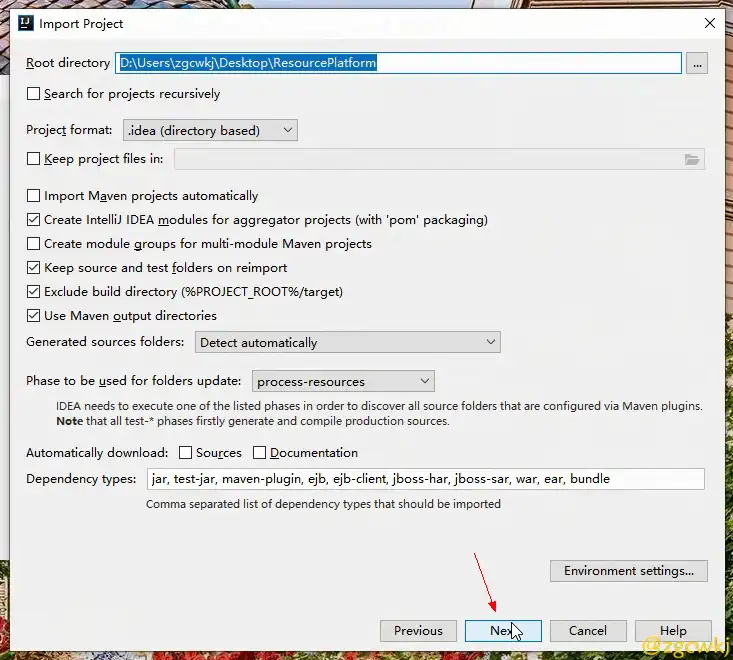Click the IntelliJ IDEA logo in title bar
This screenshot has height=660, width=733.
click(x=26, y=23)
